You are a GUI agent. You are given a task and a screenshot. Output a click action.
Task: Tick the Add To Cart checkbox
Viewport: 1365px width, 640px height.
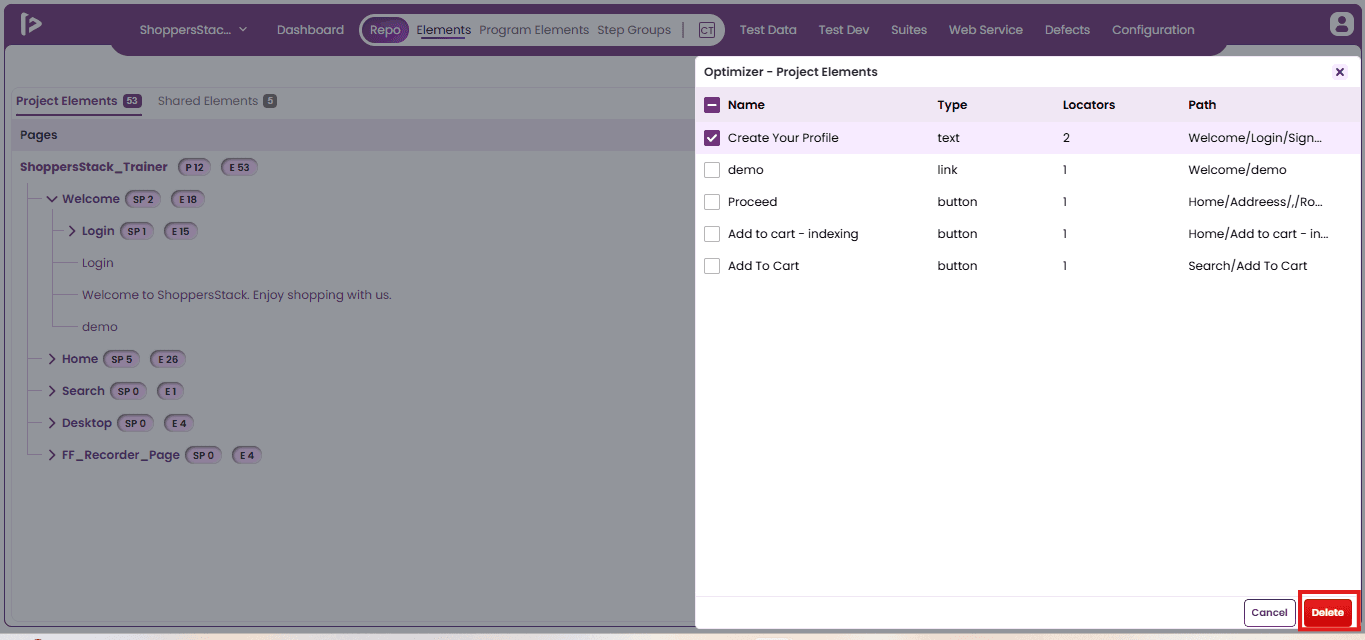pos(712,266)
